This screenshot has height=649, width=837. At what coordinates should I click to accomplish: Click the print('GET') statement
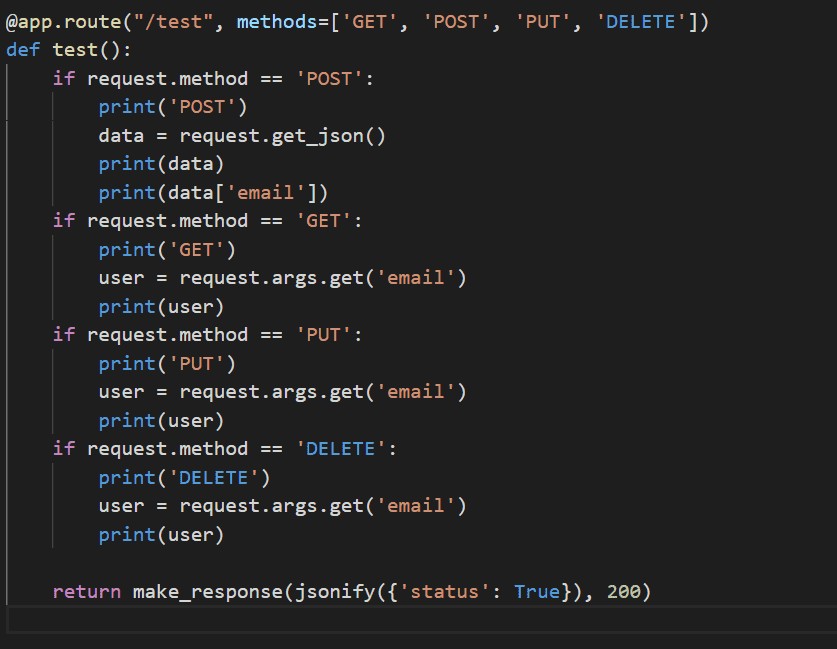pyautogui.click(x=167, y=250)
